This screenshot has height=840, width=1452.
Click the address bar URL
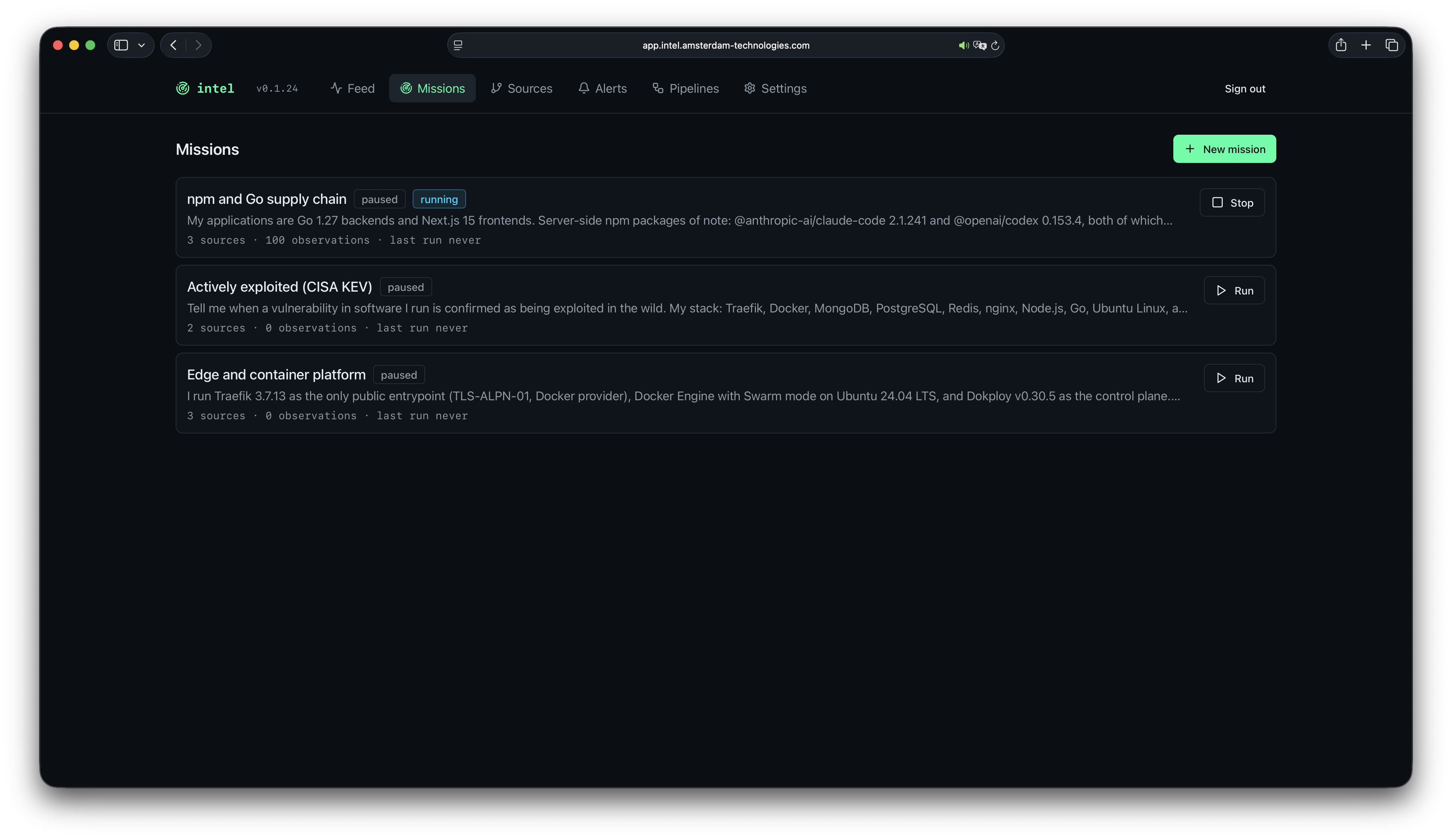[x=726, y=45]
